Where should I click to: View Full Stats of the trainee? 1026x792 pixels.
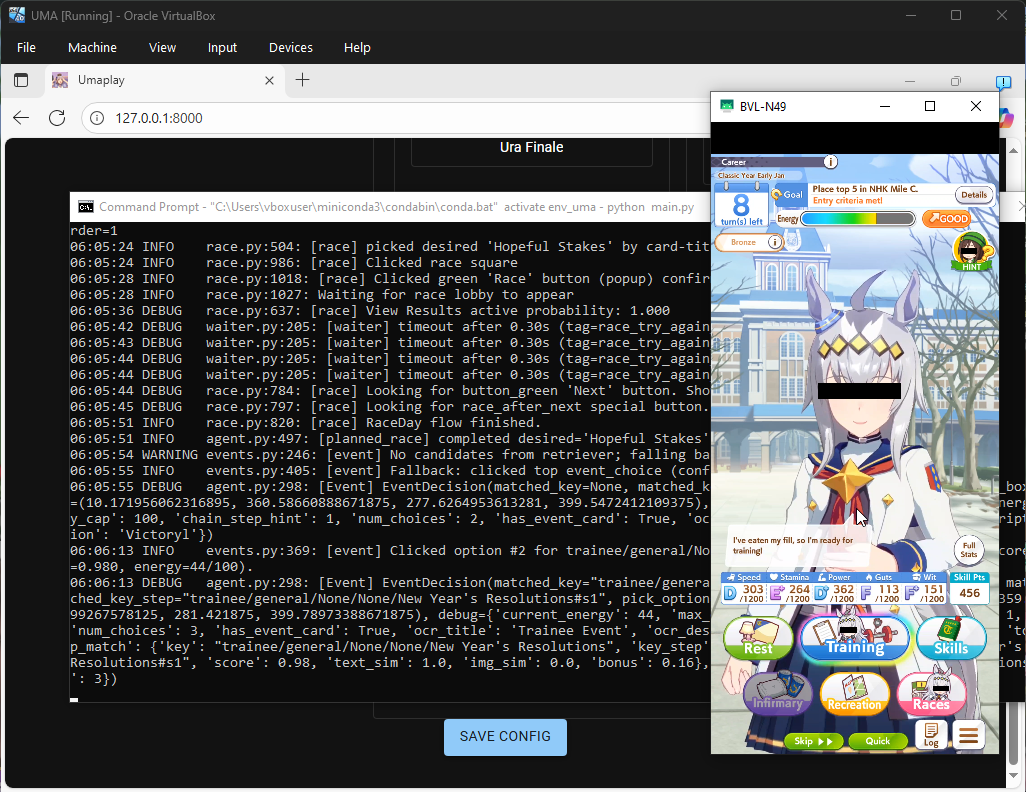click(969, 550)
